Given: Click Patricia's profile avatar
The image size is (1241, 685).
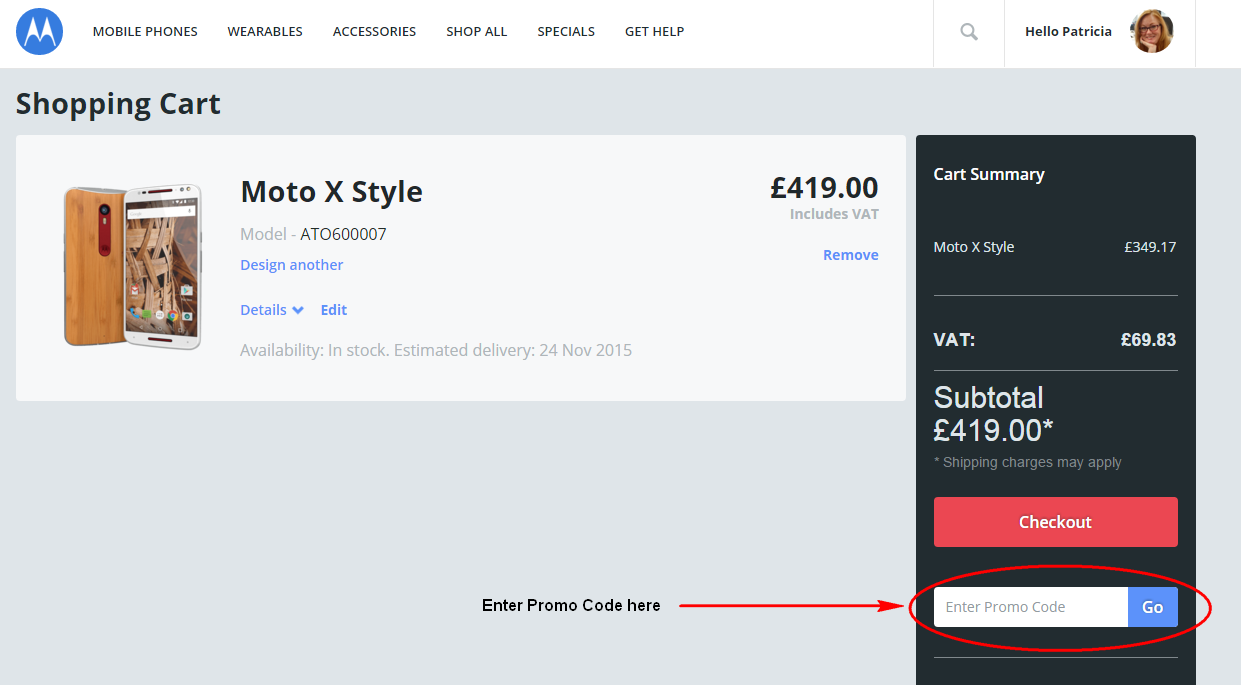Looking at the screenshot, I should tap(1151, 31).
